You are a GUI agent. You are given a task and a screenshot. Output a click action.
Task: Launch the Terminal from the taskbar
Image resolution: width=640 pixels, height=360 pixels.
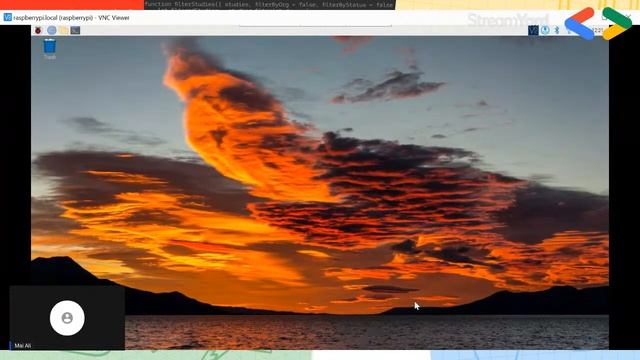75,30
